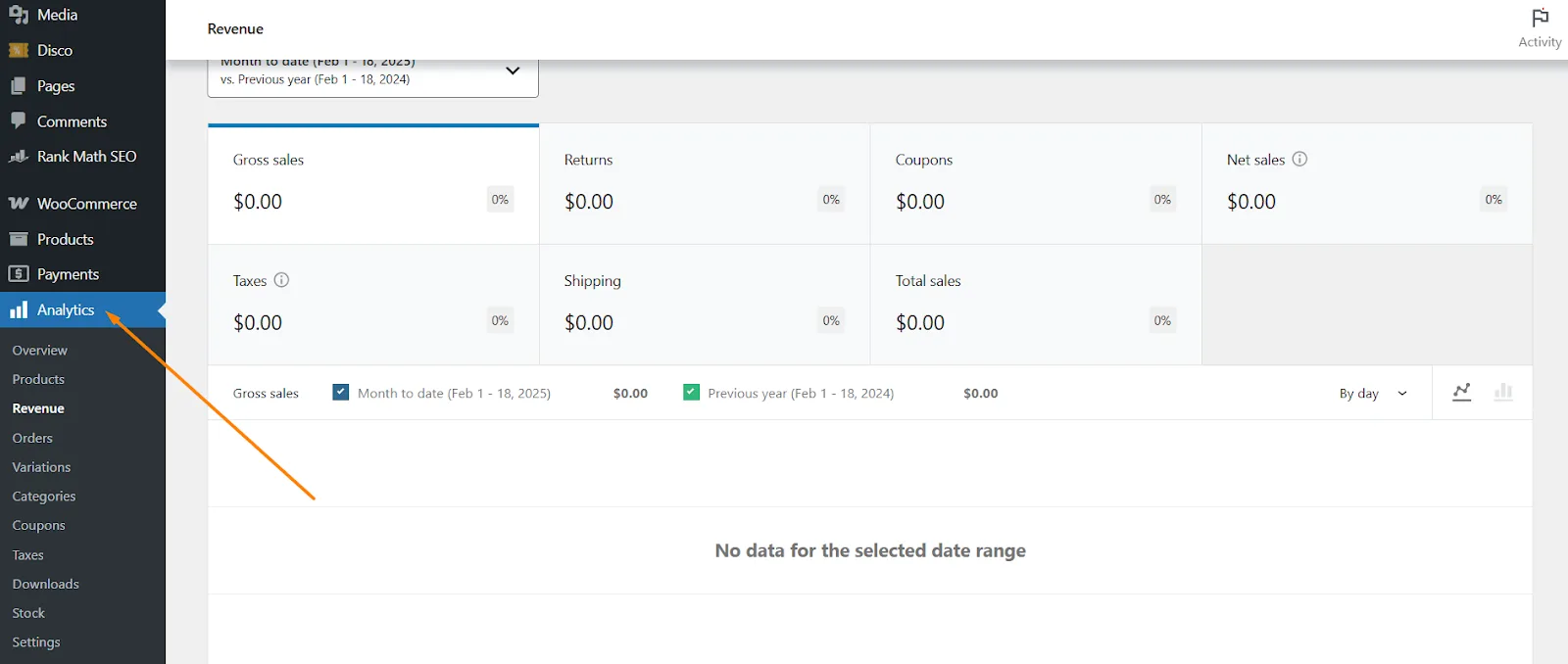
Task: Click the No data message text
Action: click(x=870, y=550)
